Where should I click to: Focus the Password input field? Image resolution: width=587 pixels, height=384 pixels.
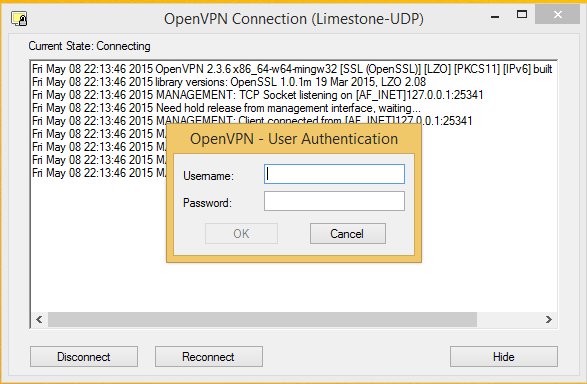click(334, 201)
